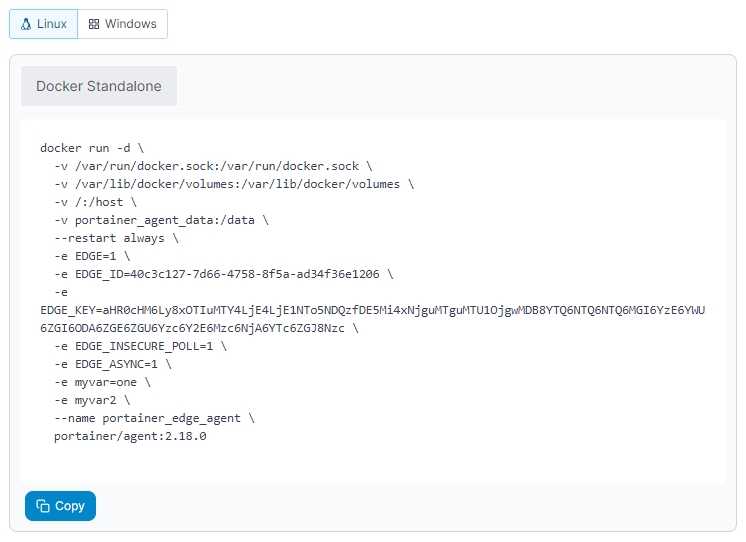Click the /var/lib/docker/volumes mount line
The image size is (746, 542).
point(233,184)
